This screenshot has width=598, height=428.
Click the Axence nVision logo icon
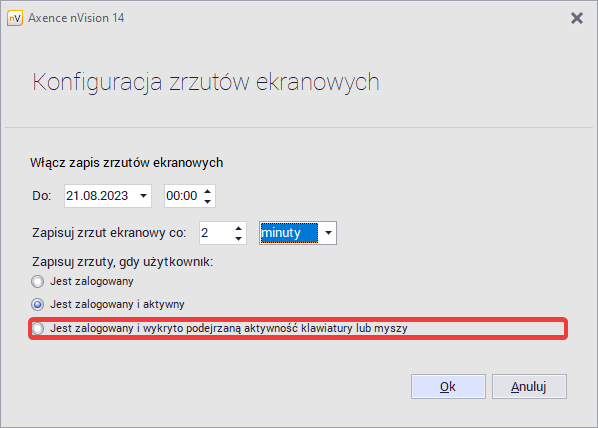pos(15,18)
